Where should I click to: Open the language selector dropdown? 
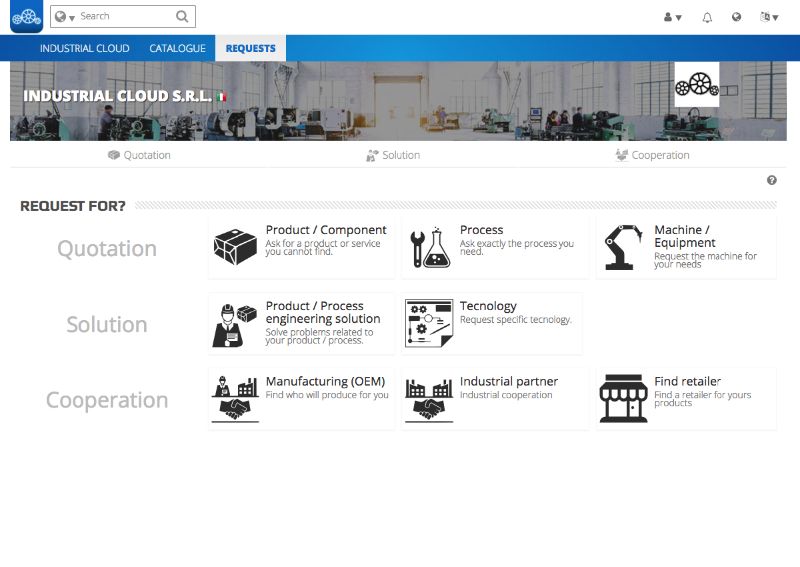click(769, 17)
